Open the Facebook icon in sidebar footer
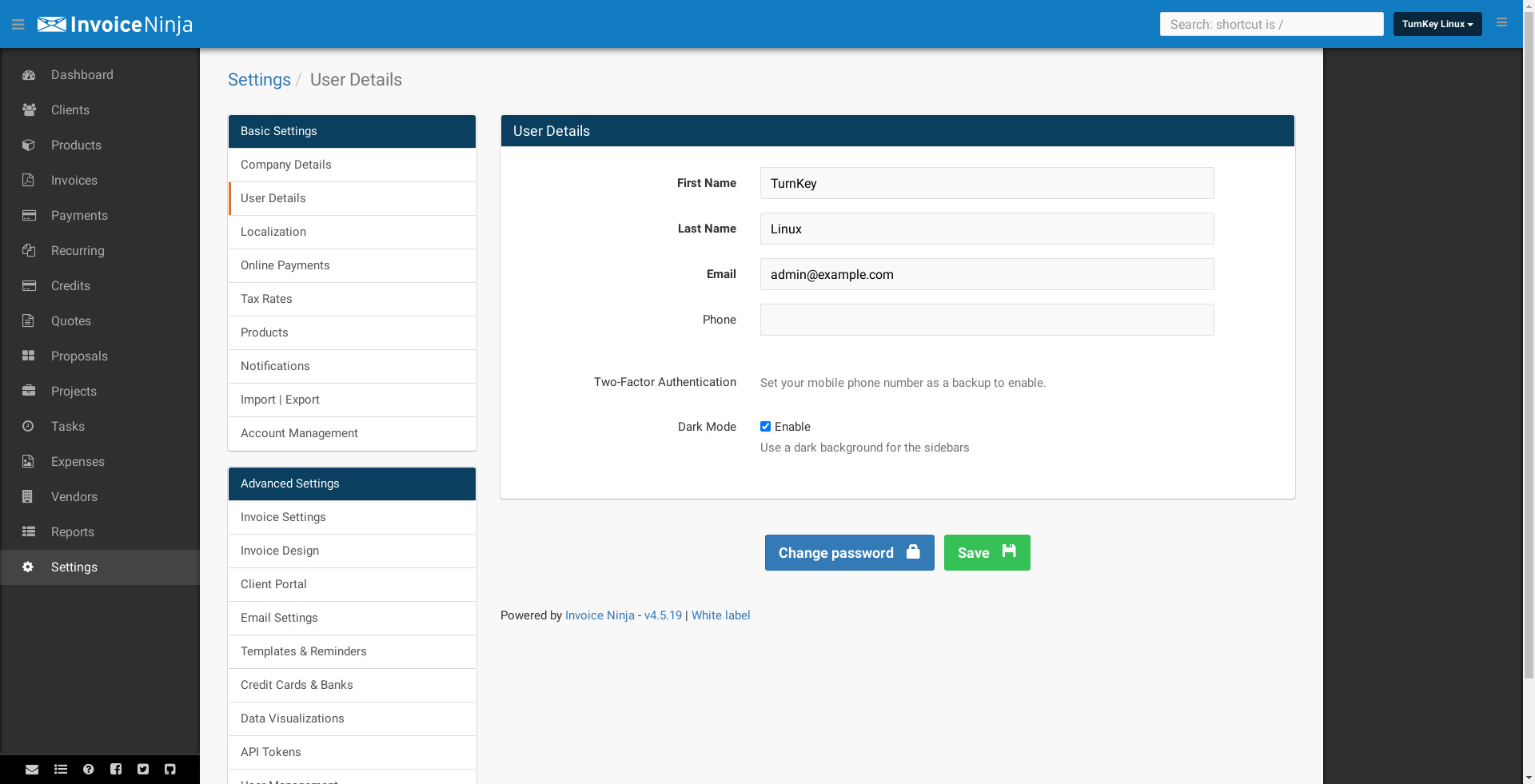 tap(116, 770)
